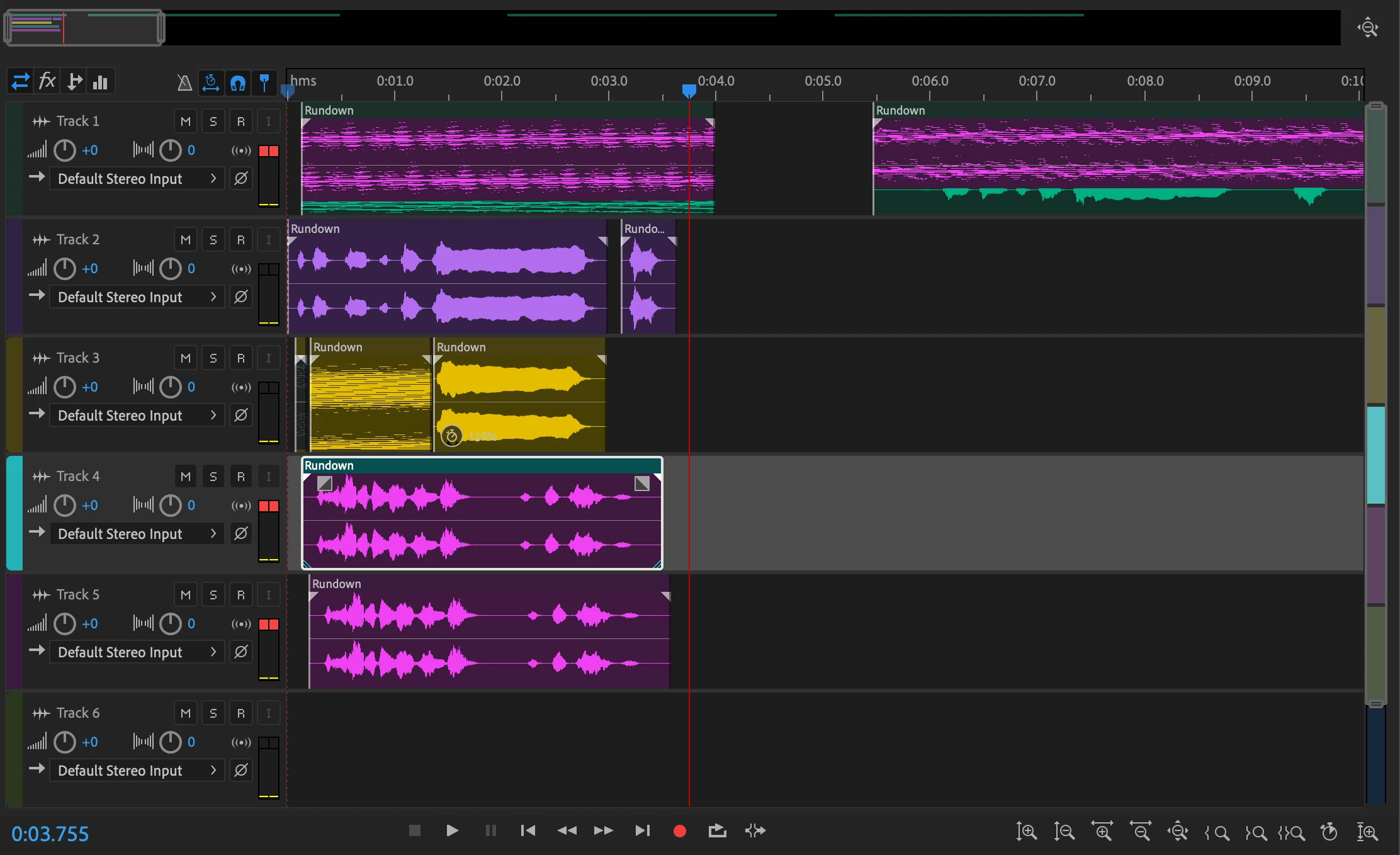Toggle the snapping magnet icon
The image size is (1400, 855).
pyautogui.click(x=237, y=82)
